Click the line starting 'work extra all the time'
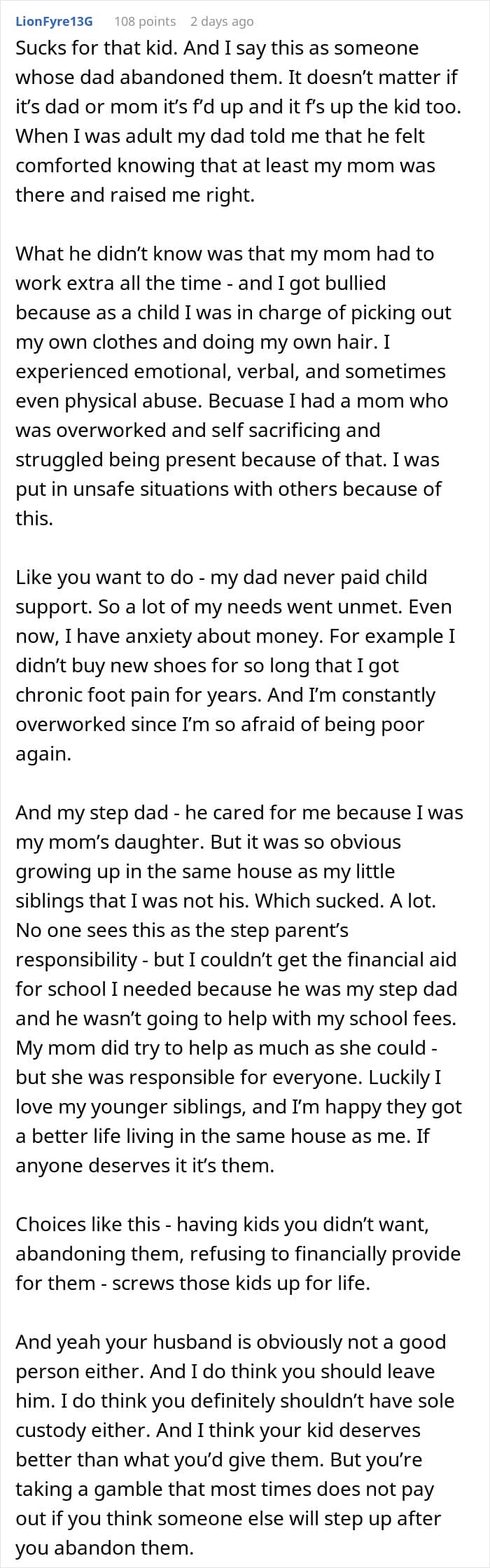The width and height of the screenshot is (490, 1568). pyautogui.click(x=200, y=283)
